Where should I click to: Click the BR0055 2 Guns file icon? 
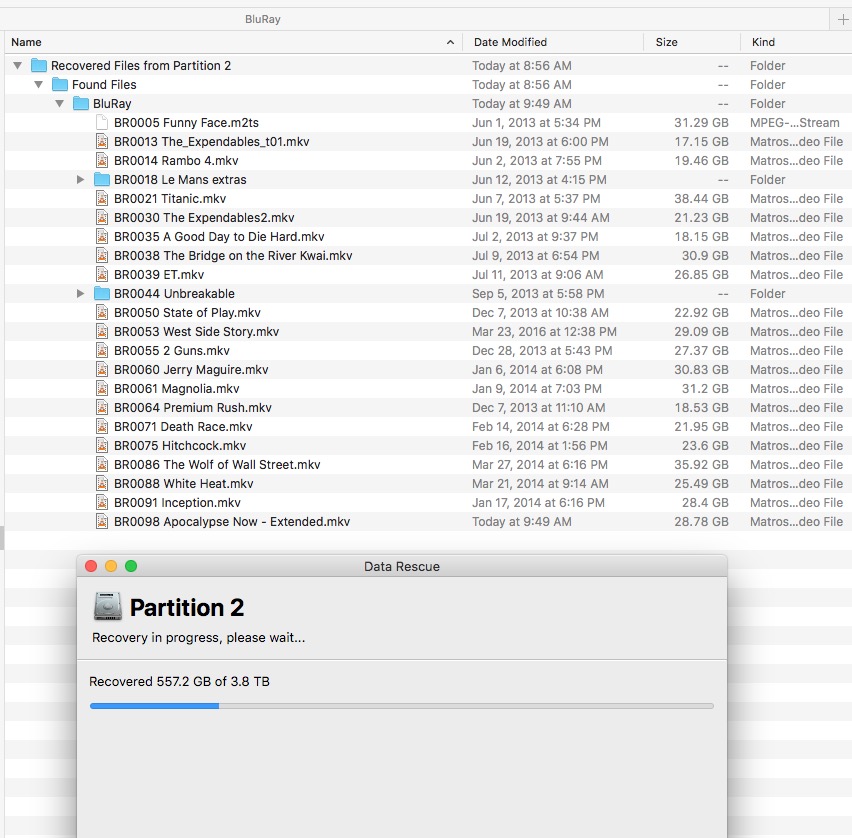click(102, 351)
